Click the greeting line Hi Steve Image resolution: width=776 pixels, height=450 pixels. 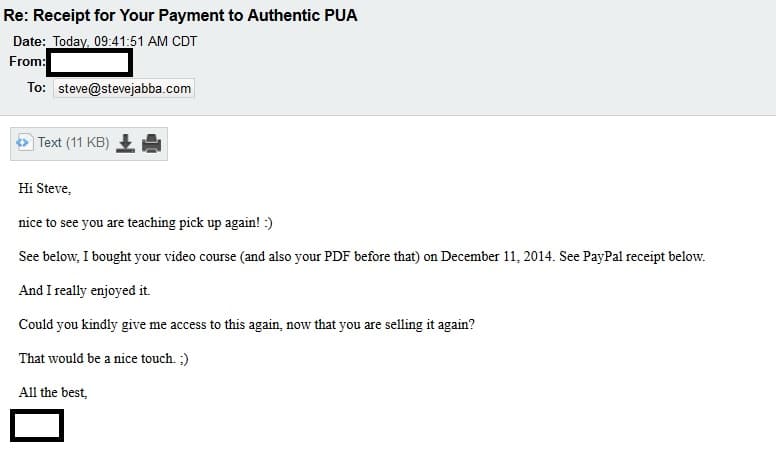click(x=45, y=189)
